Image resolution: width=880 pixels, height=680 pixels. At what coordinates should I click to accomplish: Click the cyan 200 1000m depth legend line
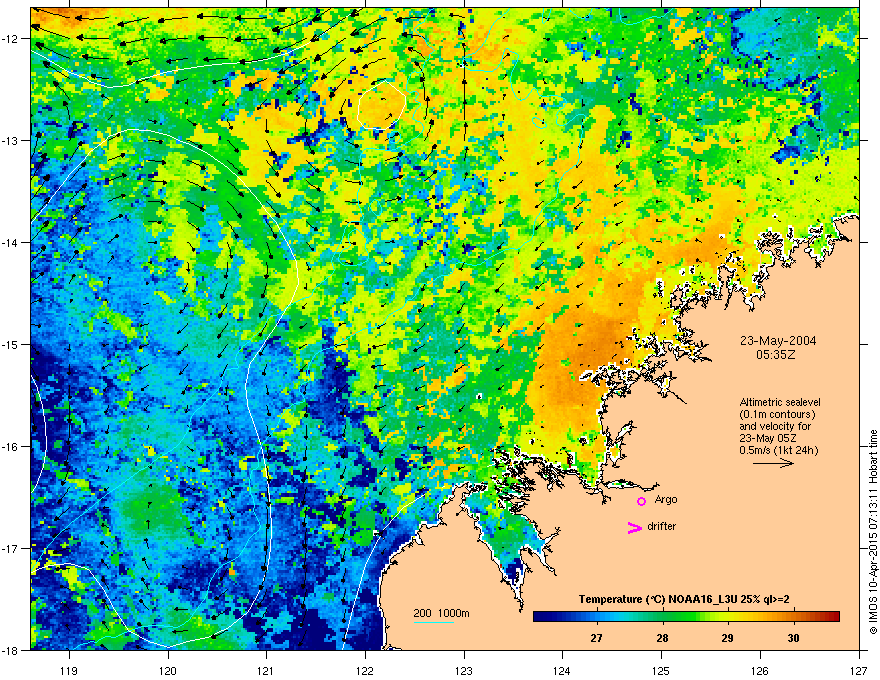pyautogui.click(x=434, y=622)
